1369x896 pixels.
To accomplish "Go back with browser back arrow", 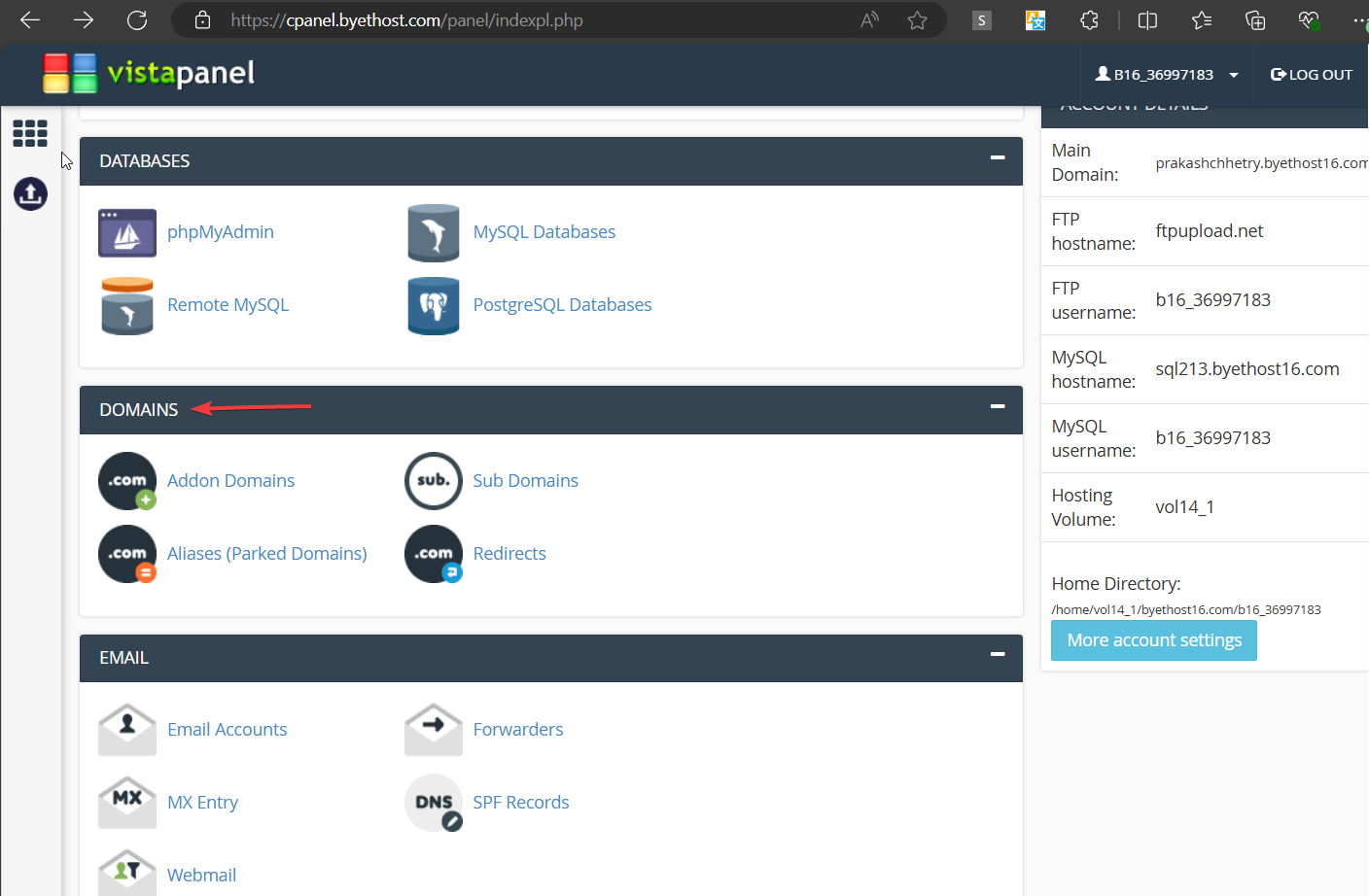I will click(x=30, y=19).
